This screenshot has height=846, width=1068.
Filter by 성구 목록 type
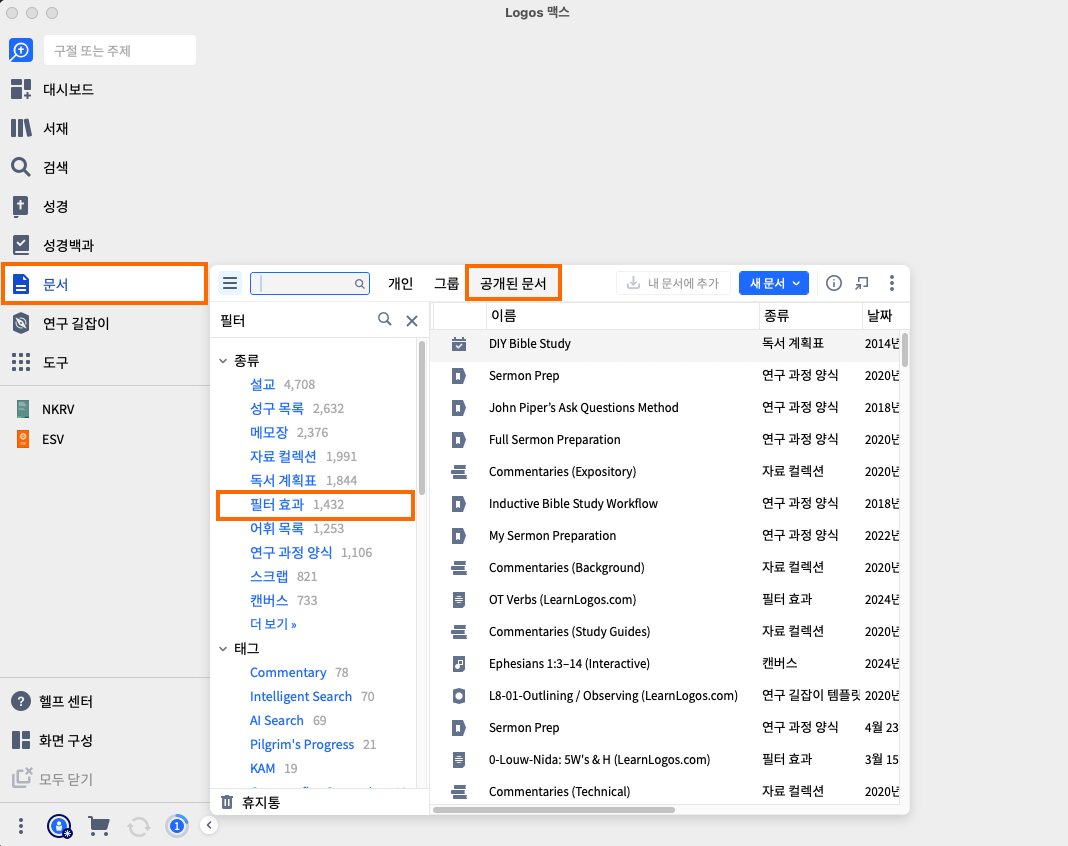tap(277, 408)
